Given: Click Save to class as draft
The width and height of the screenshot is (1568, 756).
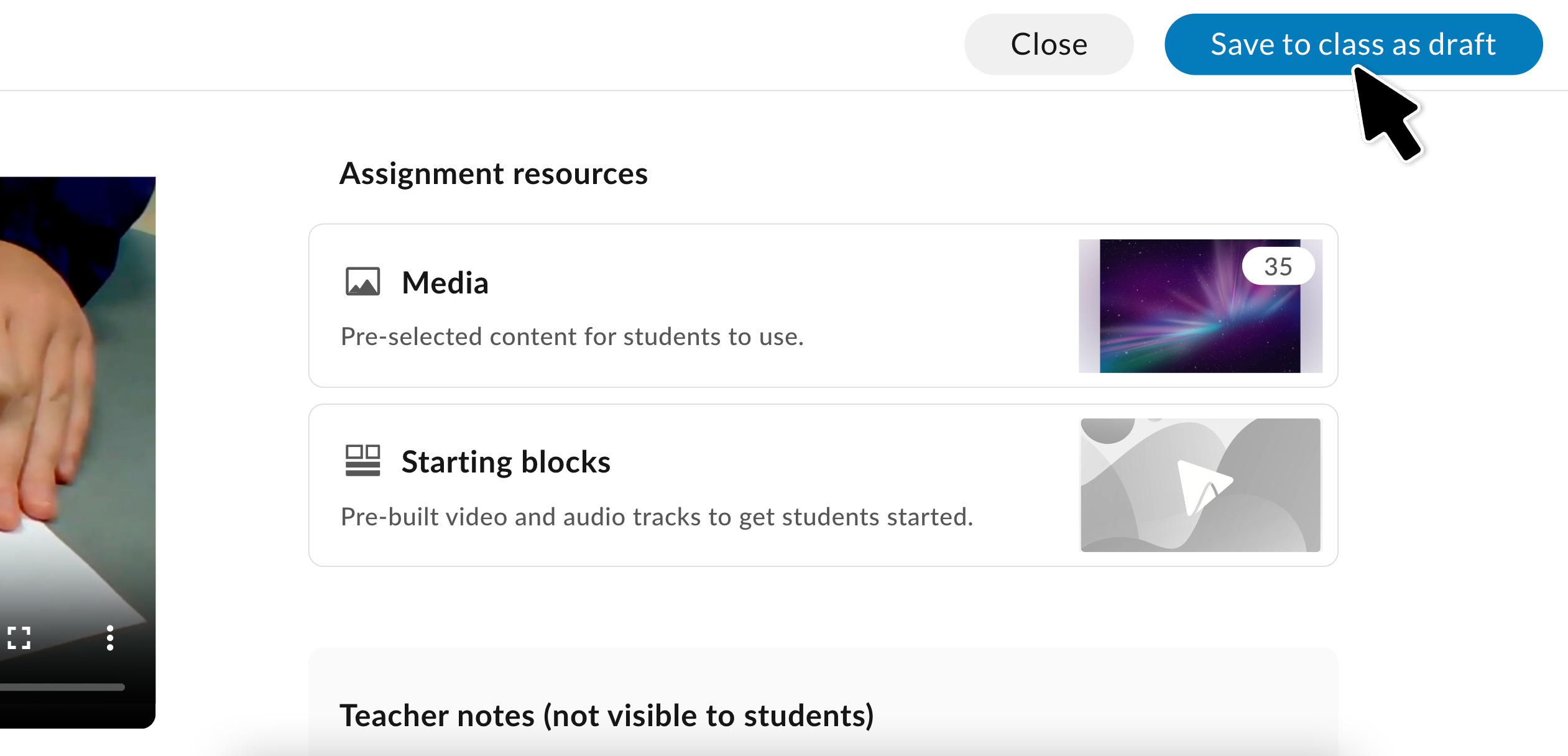Looking at the screenshot, I should [x=1353, y=43].
